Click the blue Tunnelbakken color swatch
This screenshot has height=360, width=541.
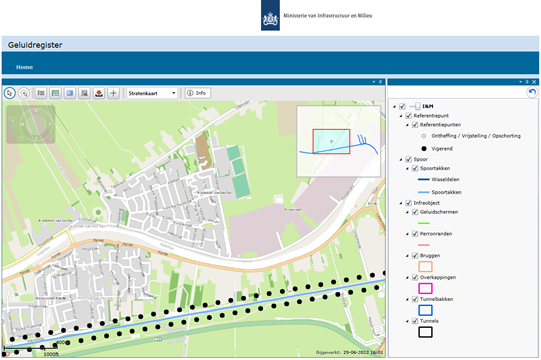pyautogui.click(x=425, y=310)
